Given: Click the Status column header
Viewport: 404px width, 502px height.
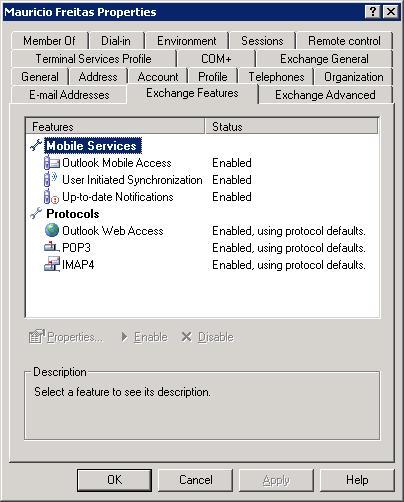Looking at the screenshot, I should 292,127.
